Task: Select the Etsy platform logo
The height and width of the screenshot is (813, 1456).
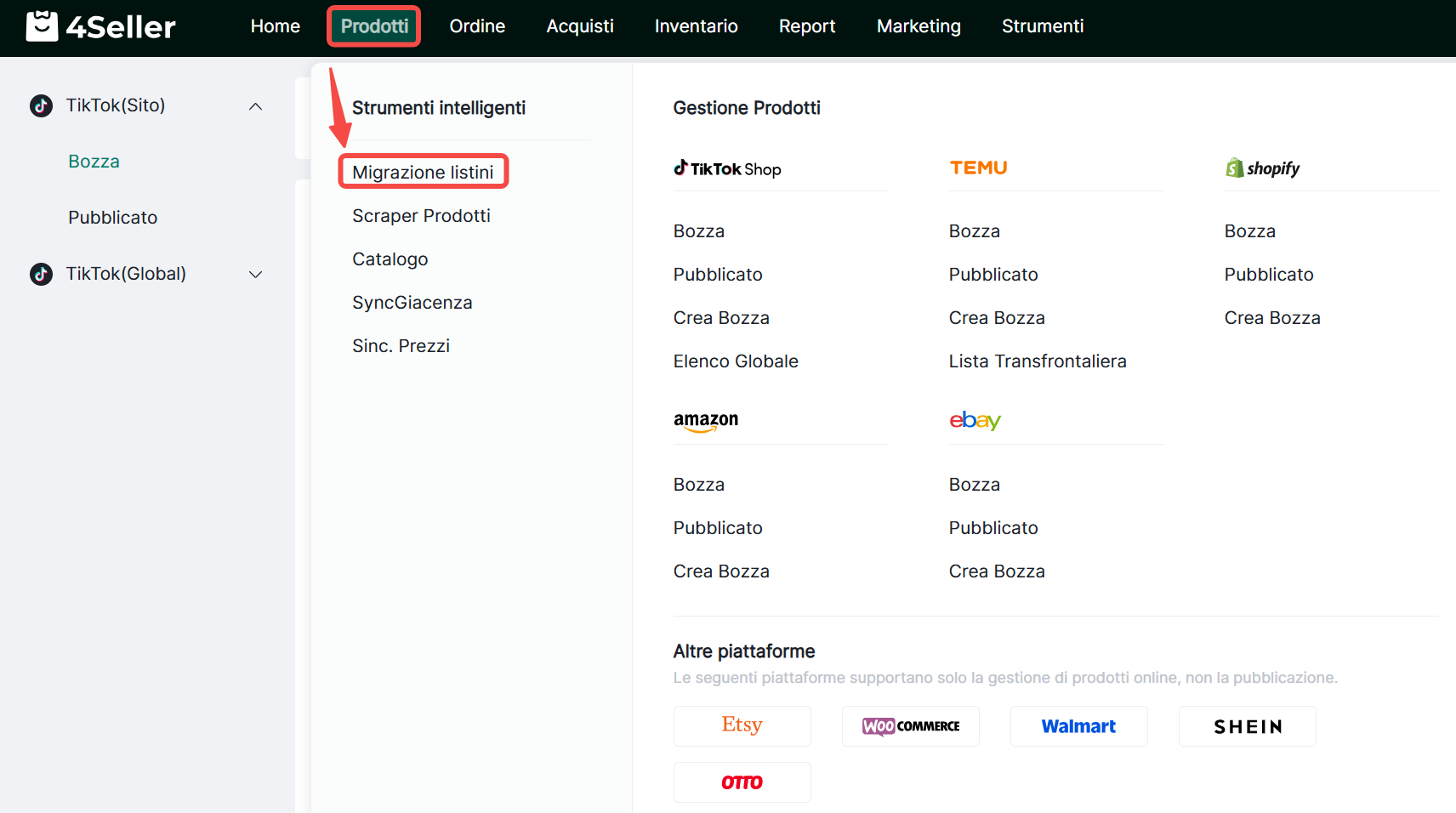Action: (742, 725)
